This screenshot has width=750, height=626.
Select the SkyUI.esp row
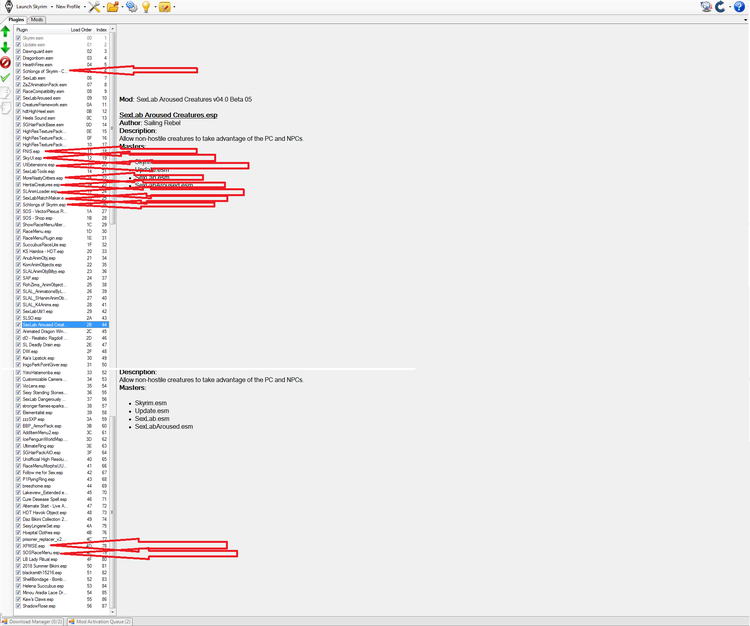62,158
